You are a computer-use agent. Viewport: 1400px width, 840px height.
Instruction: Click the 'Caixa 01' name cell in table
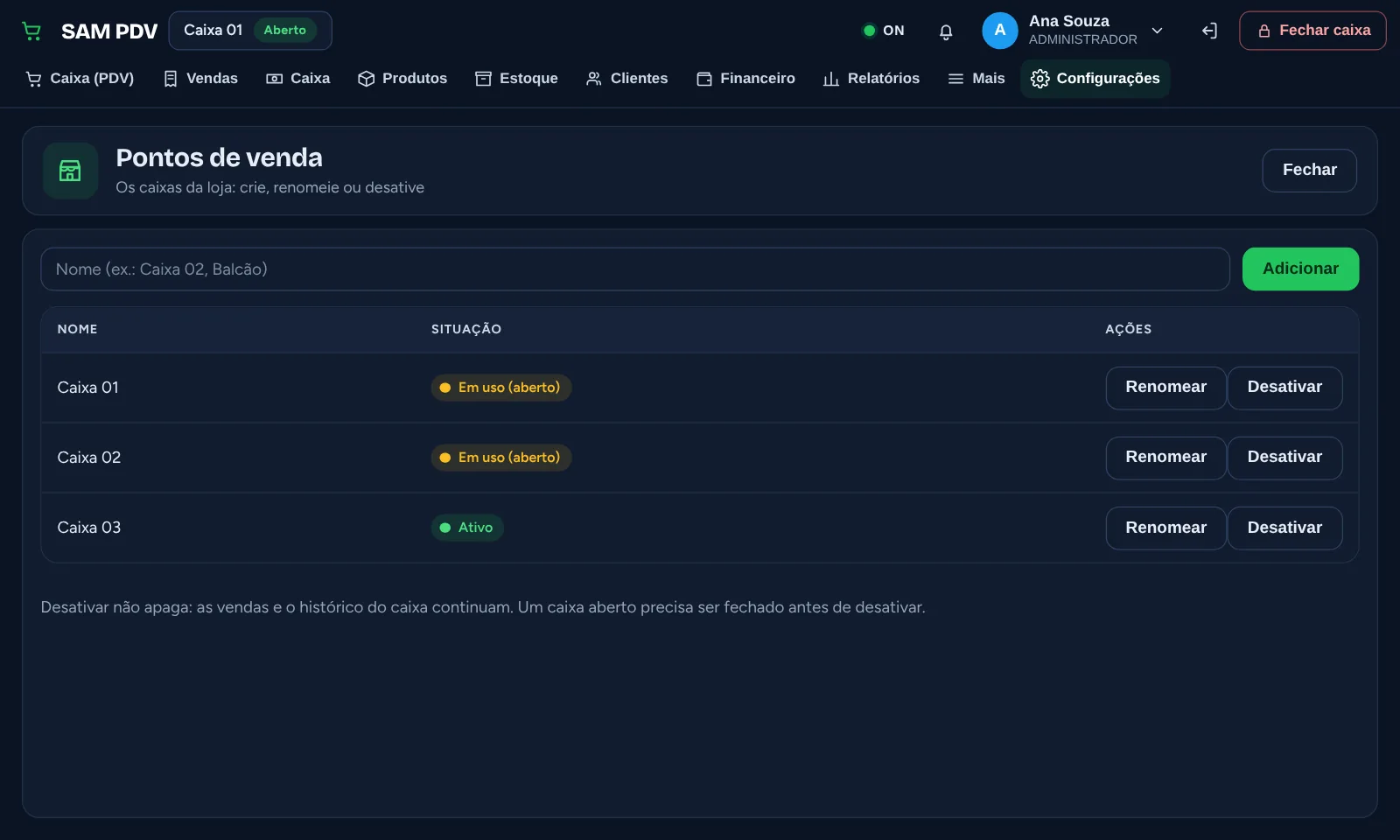pyautogui.click(x=87, y=388)
